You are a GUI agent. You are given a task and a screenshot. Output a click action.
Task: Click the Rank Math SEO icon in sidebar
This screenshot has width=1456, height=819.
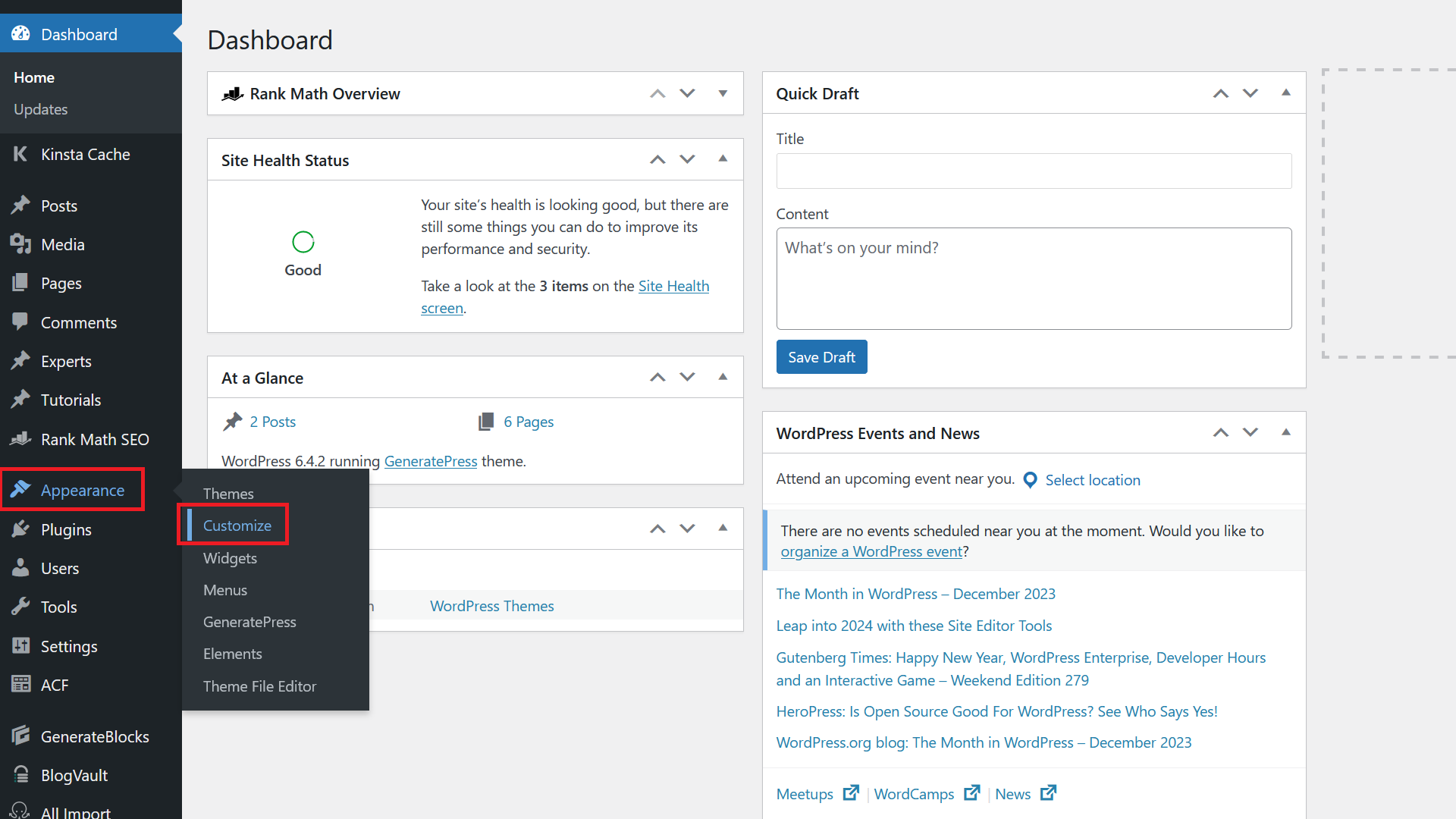click(x=20, y=438)
